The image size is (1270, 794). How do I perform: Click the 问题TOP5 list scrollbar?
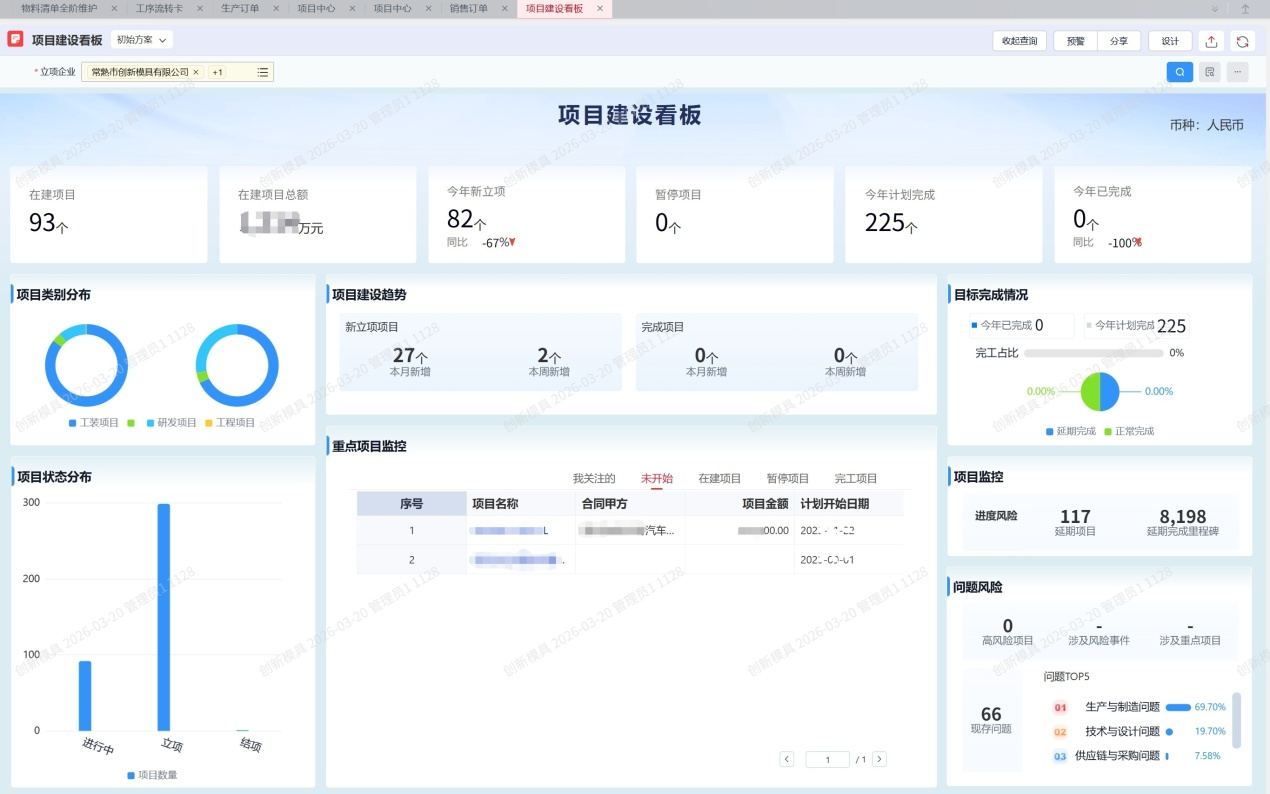coord(1236,720)
